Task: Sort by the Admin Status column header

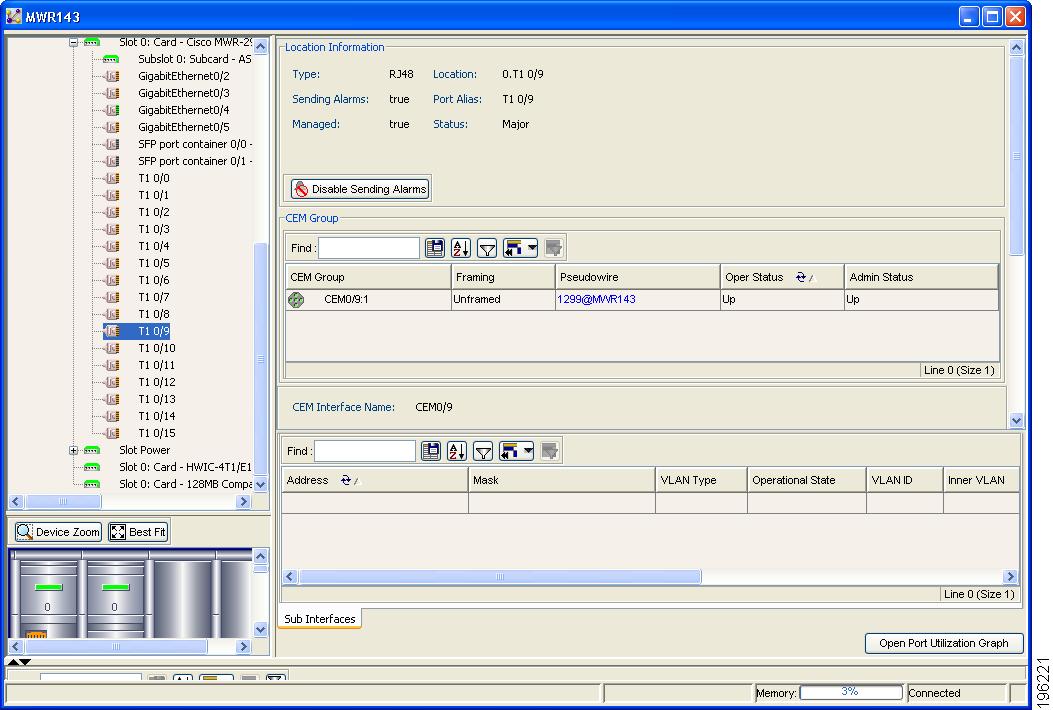Action: pos(921,277)
